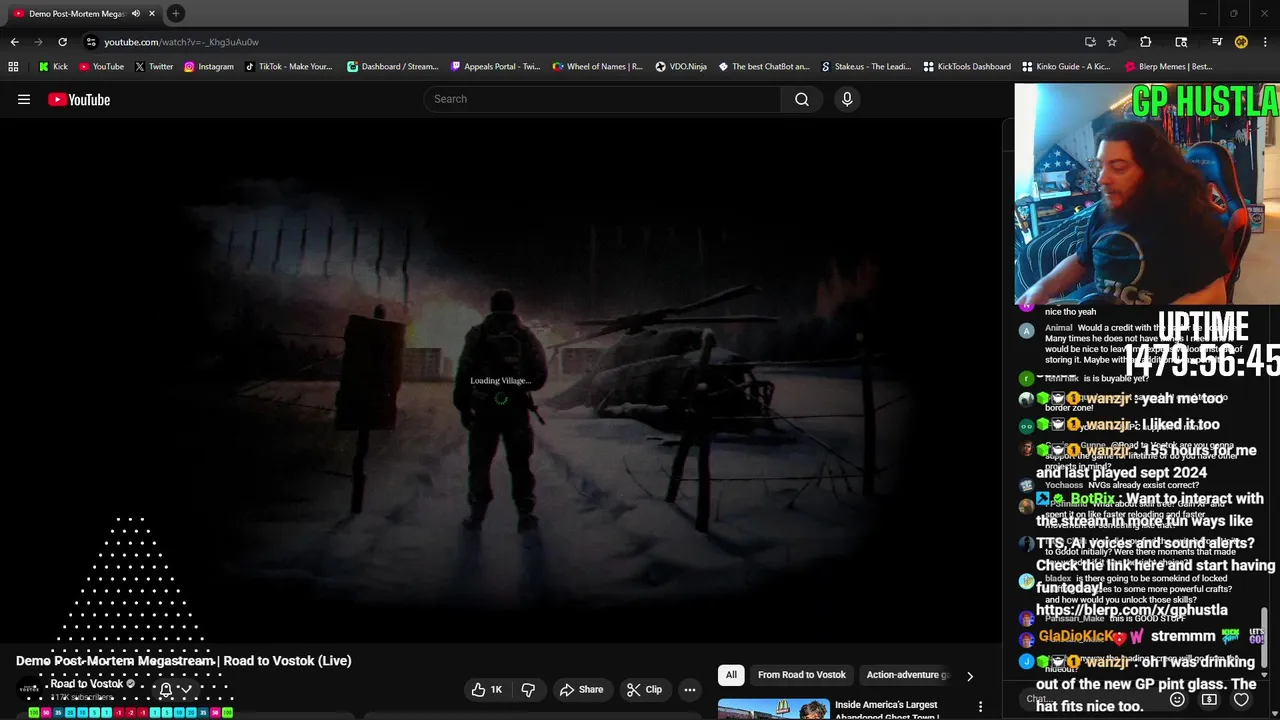Open options for the Inside America's Largest video

(980, 707)
